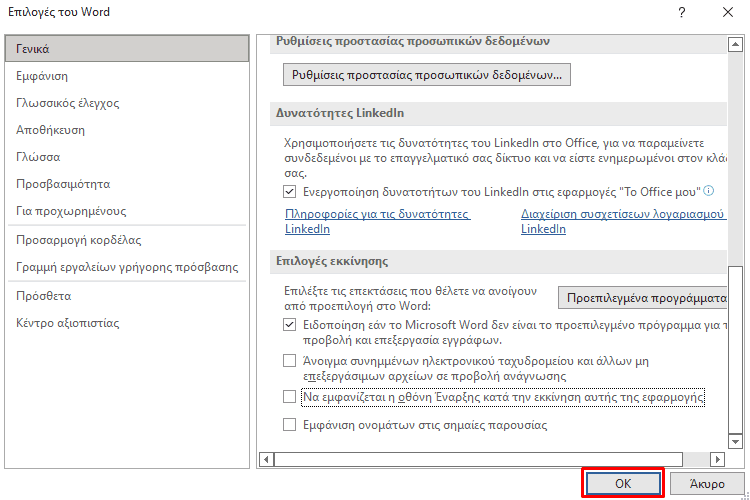The height and width of the screenshot is (500, 750).
Task: Confirm the dialog with the OK button
Action: (x=622, y=483)
